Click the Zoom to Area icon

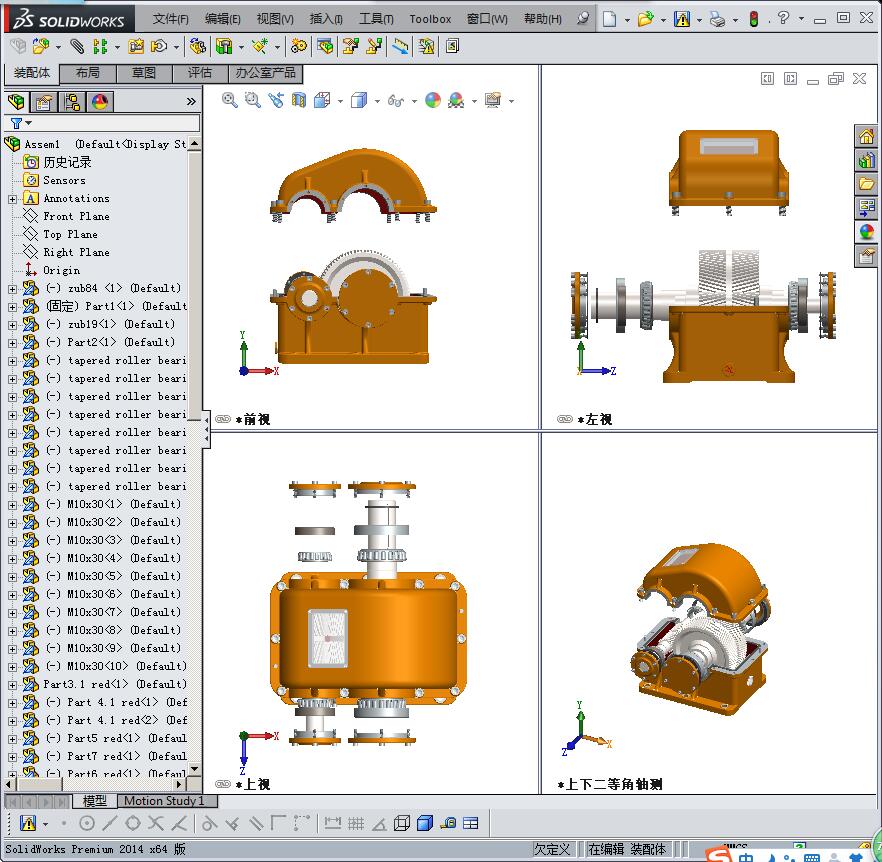click(x=253, y=100)
